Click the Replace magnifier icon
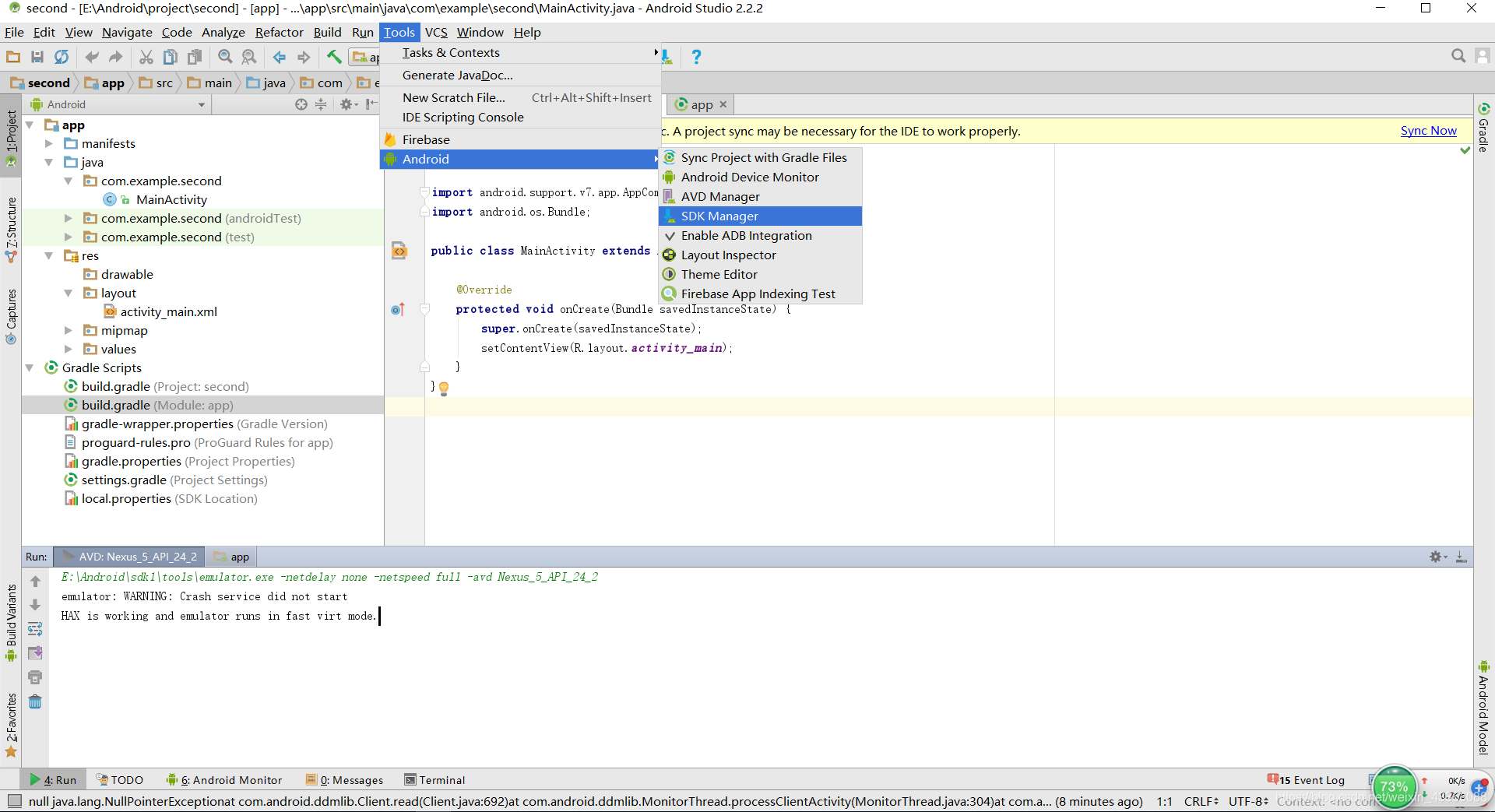 tap(249, 57)
